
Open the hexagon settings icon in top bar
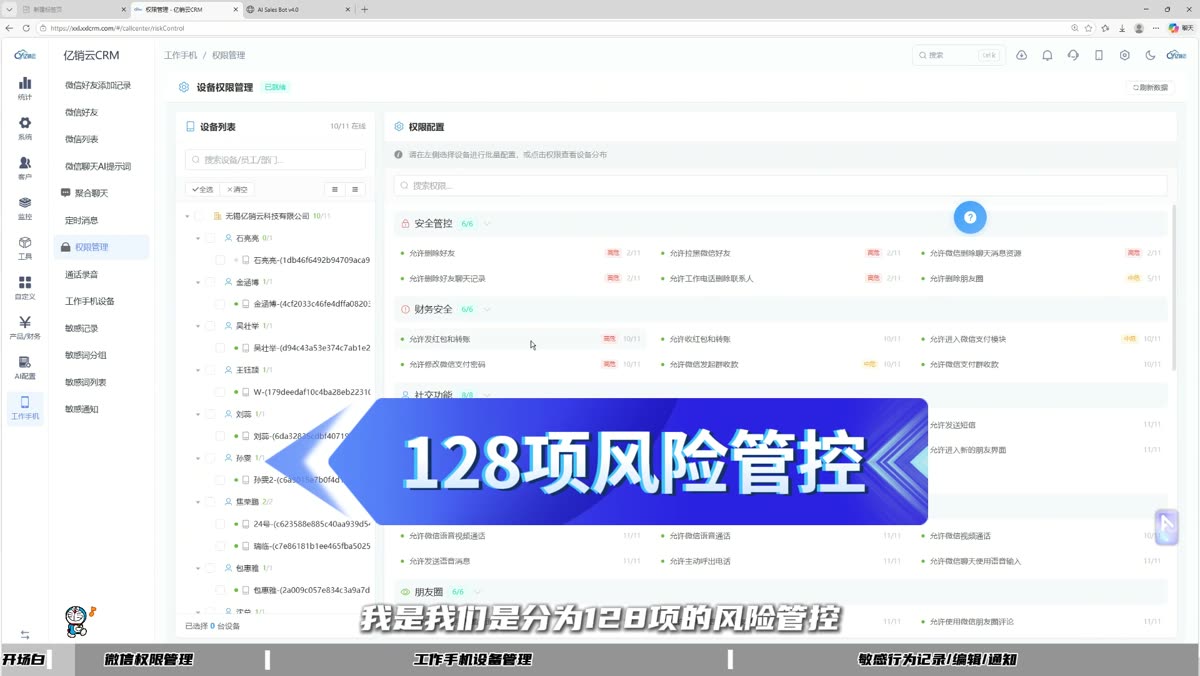(1125, 55)
